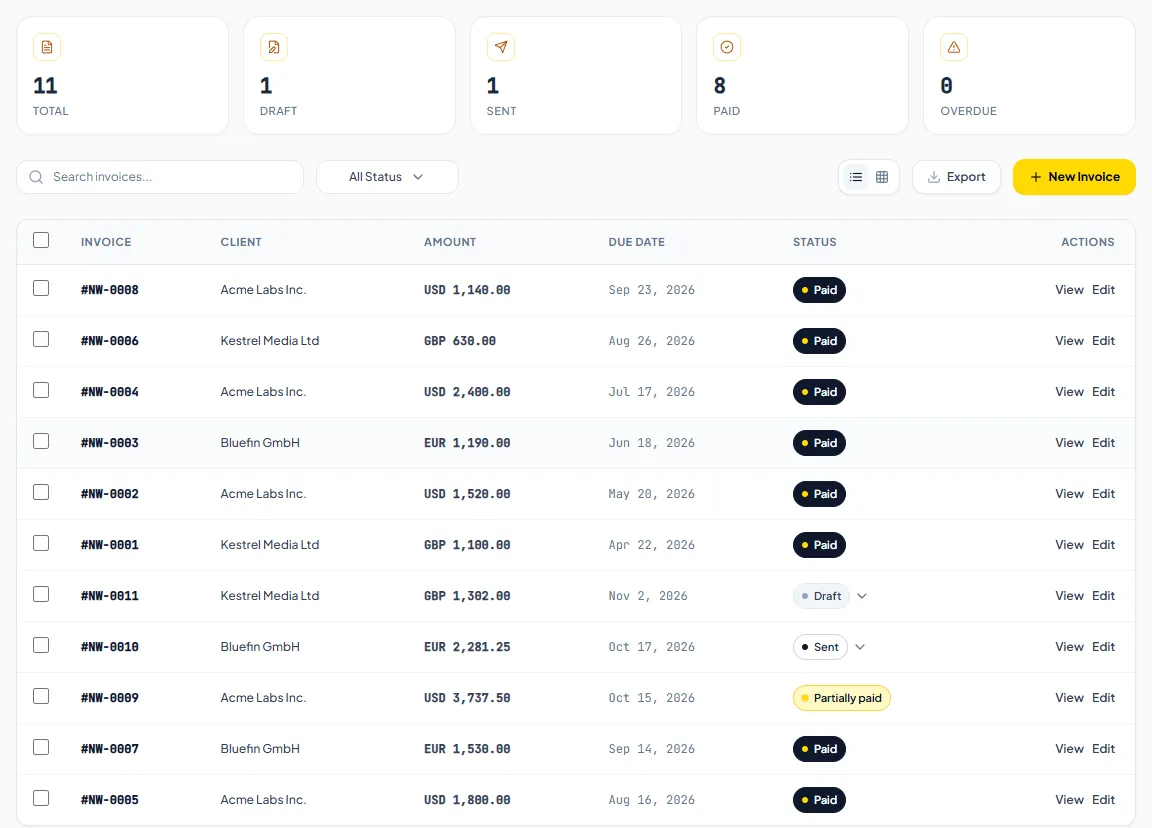Toggle the select-all invoices checkbox
The image size is (1152, 828).
[x=41, y=240]
